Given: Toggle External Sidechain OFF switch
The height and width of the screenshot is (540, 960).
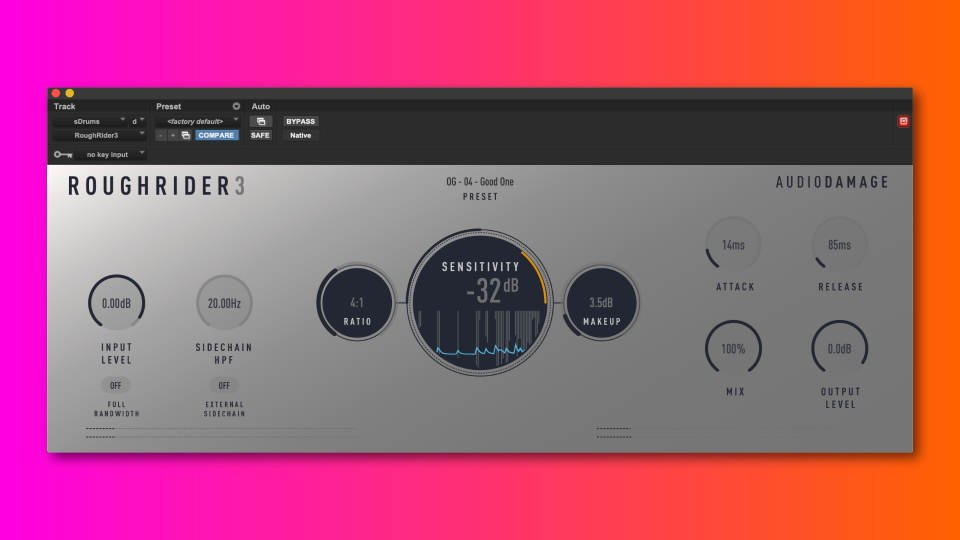Looking at the screenshot, I should click(224, 385).
